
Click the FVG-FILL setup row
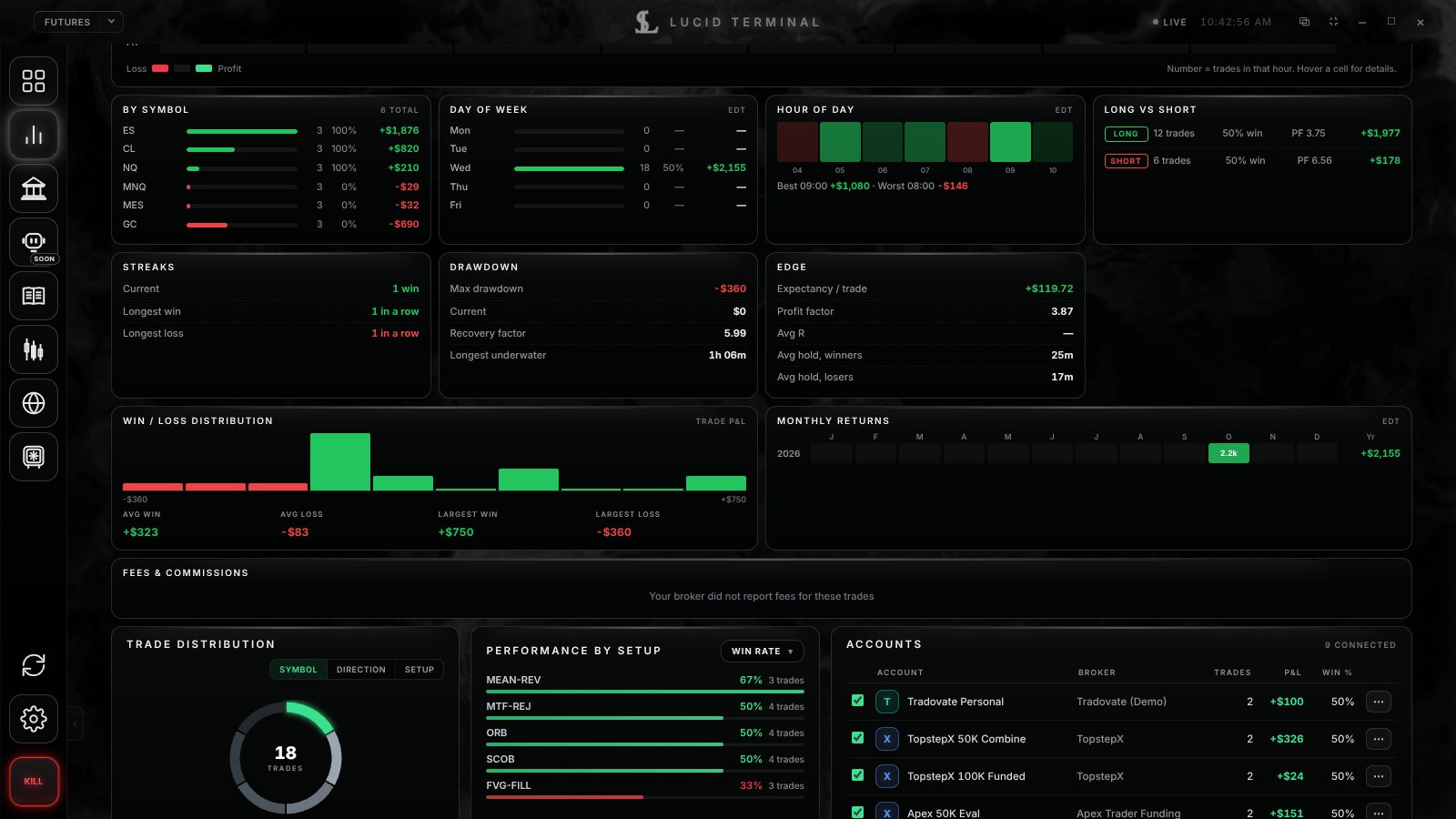645,788
